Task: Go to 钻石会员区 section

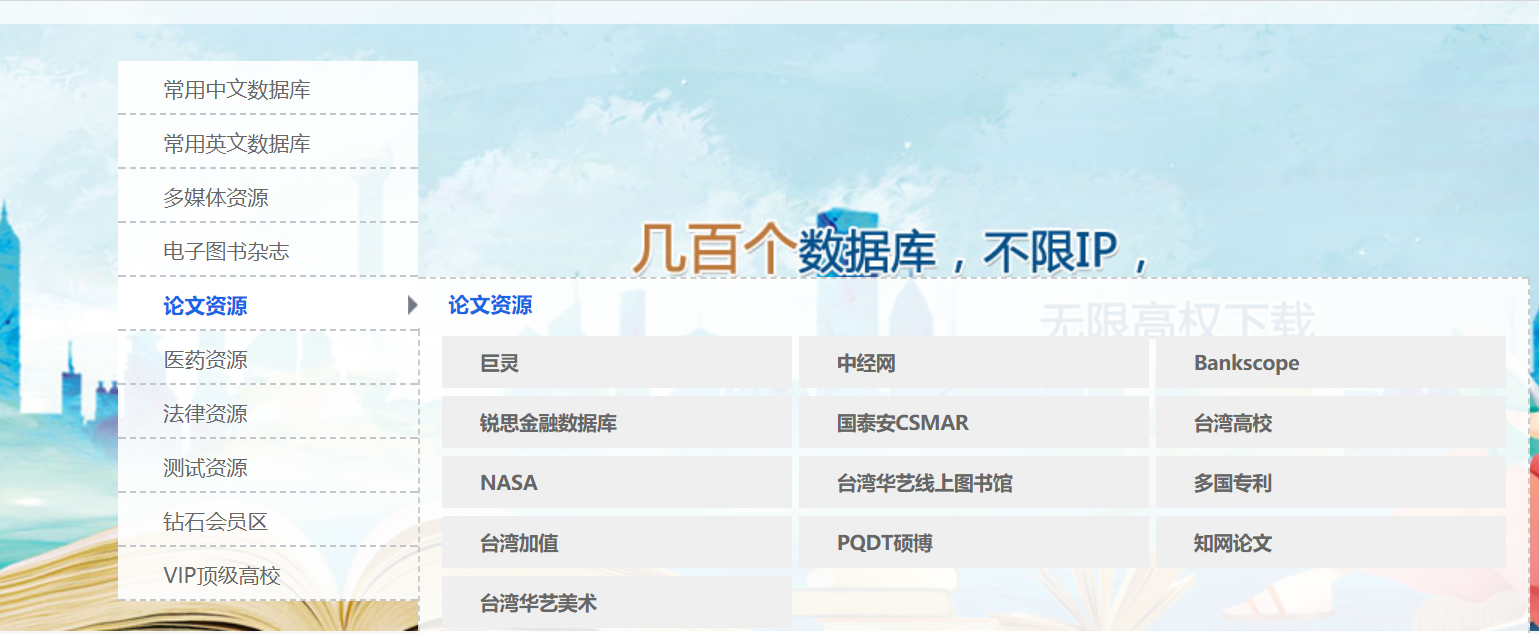Action: [268, 521]
